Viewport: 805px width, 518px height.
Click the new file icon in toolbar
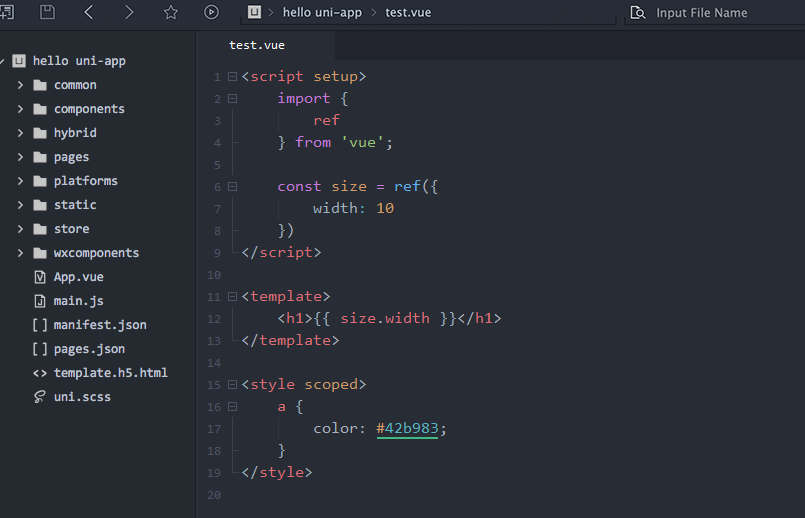7,12
